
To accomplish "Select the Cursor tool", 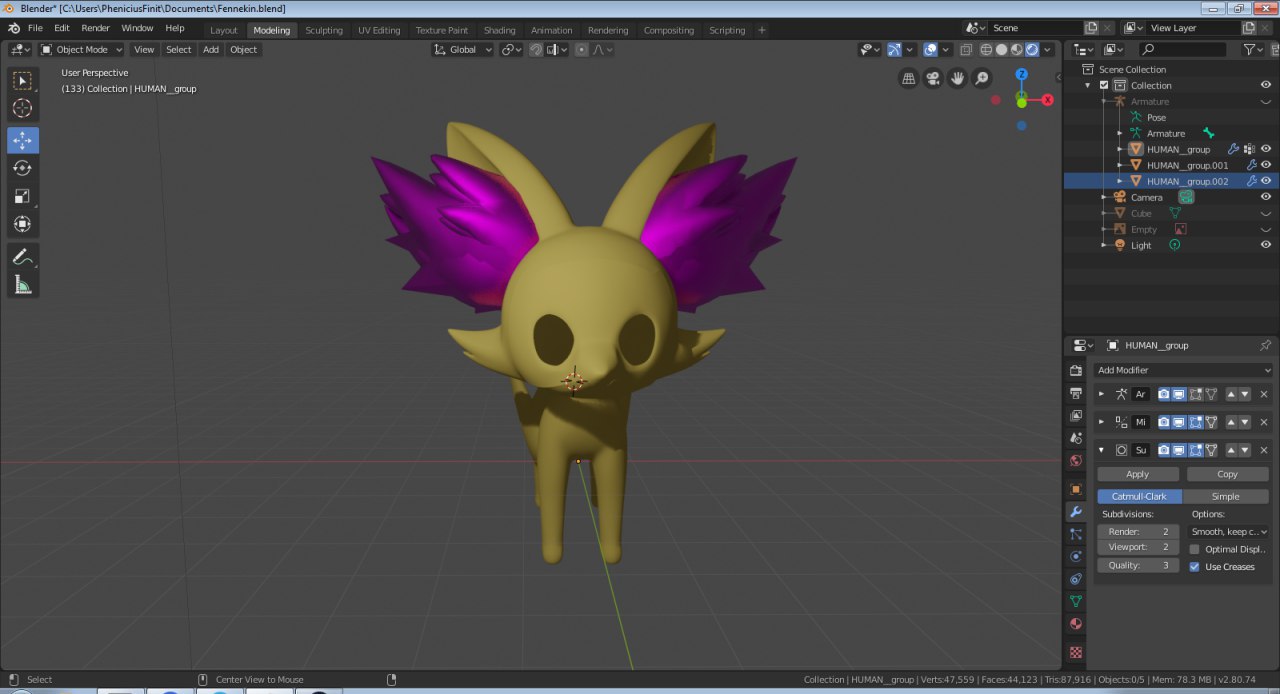I will click(22, 108).
